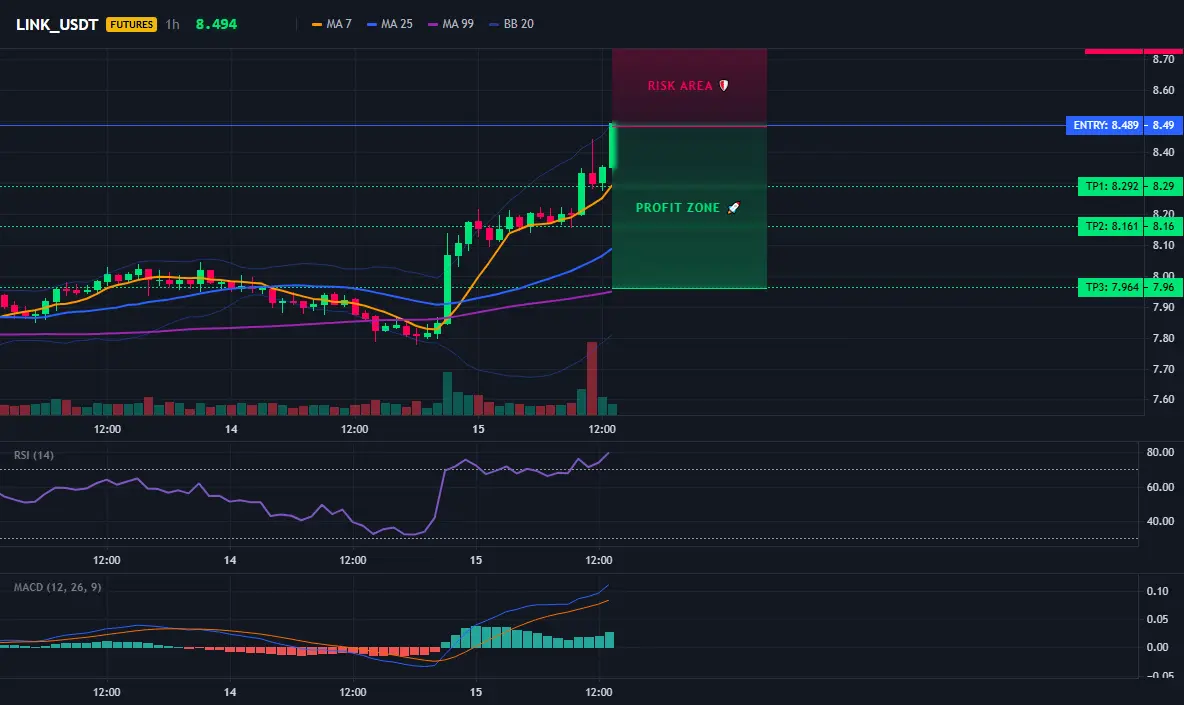1184x705 pixels.
Task: Click the 8.29 axis price label
Action: click(1164, 186)
